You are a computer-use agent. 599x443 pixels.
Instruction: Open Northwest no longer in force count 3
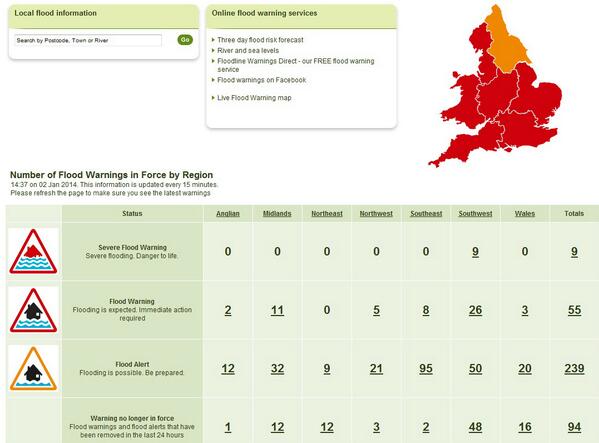click(x=376, y=427)
